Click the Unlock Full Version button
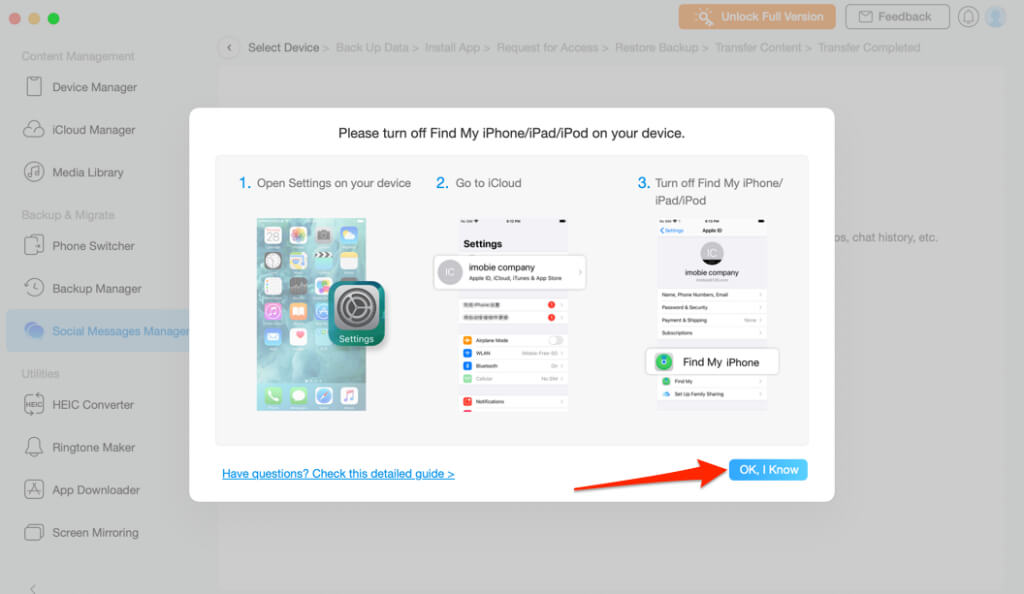The height and width of the screenshot is (594, 1024). (757, 17)
